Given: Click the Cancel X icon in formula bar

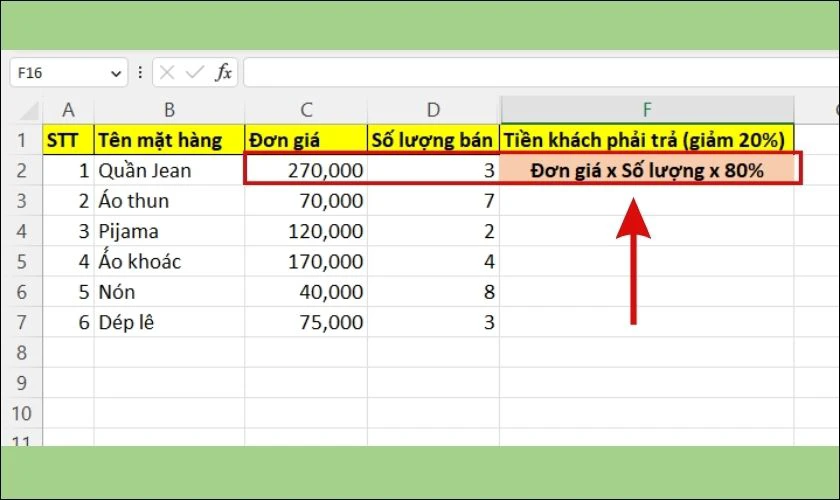Looking at the screenshot, I should 167,72.
